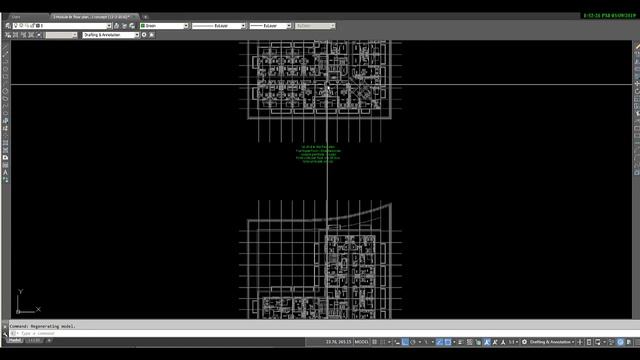Open the second ByLayer lineweight dropdown
This screenshot has height=360, width=640.
(289, 26)
